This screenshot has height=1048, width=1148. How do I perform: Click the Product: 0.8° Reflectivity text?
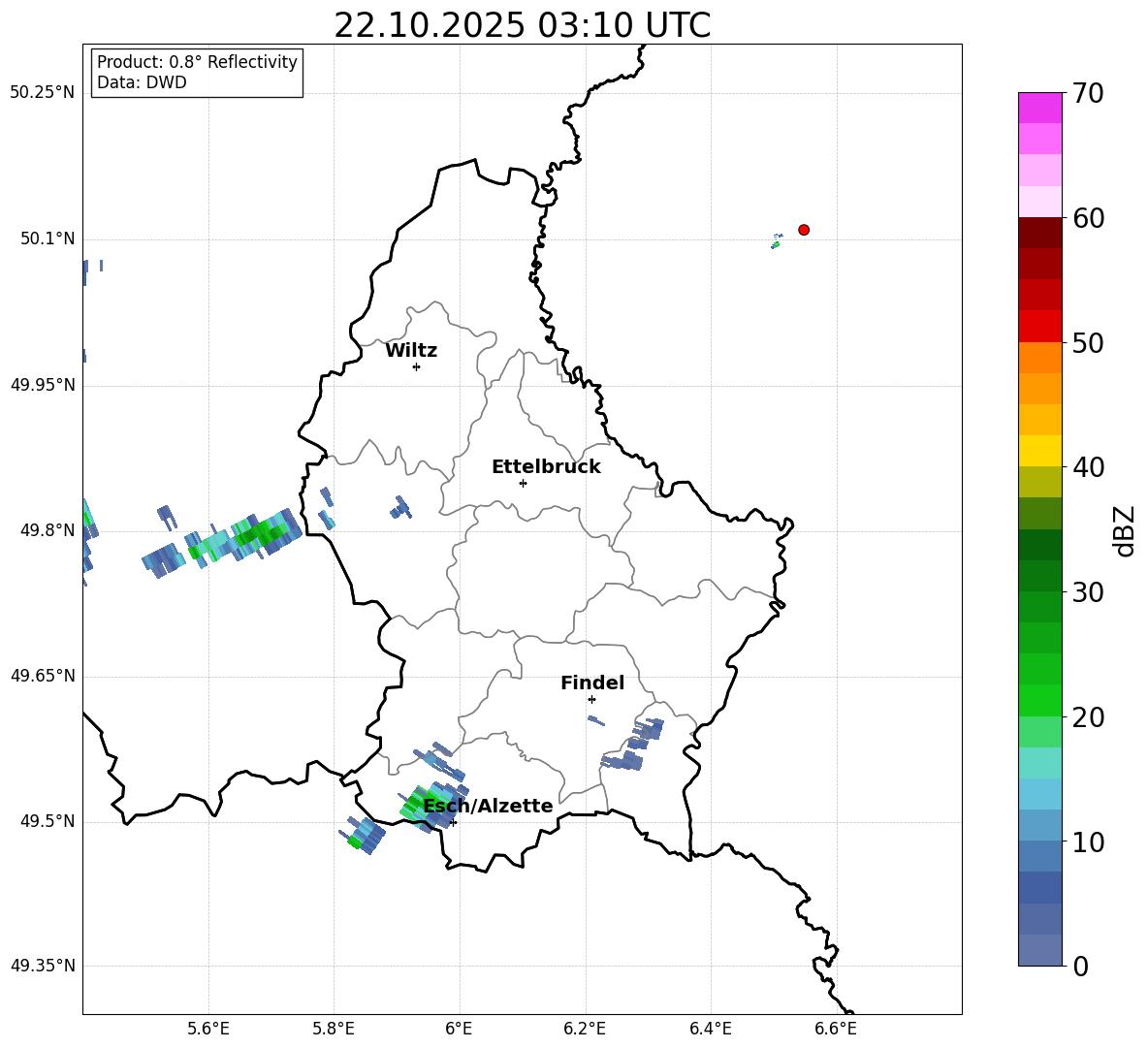[197, 62]
